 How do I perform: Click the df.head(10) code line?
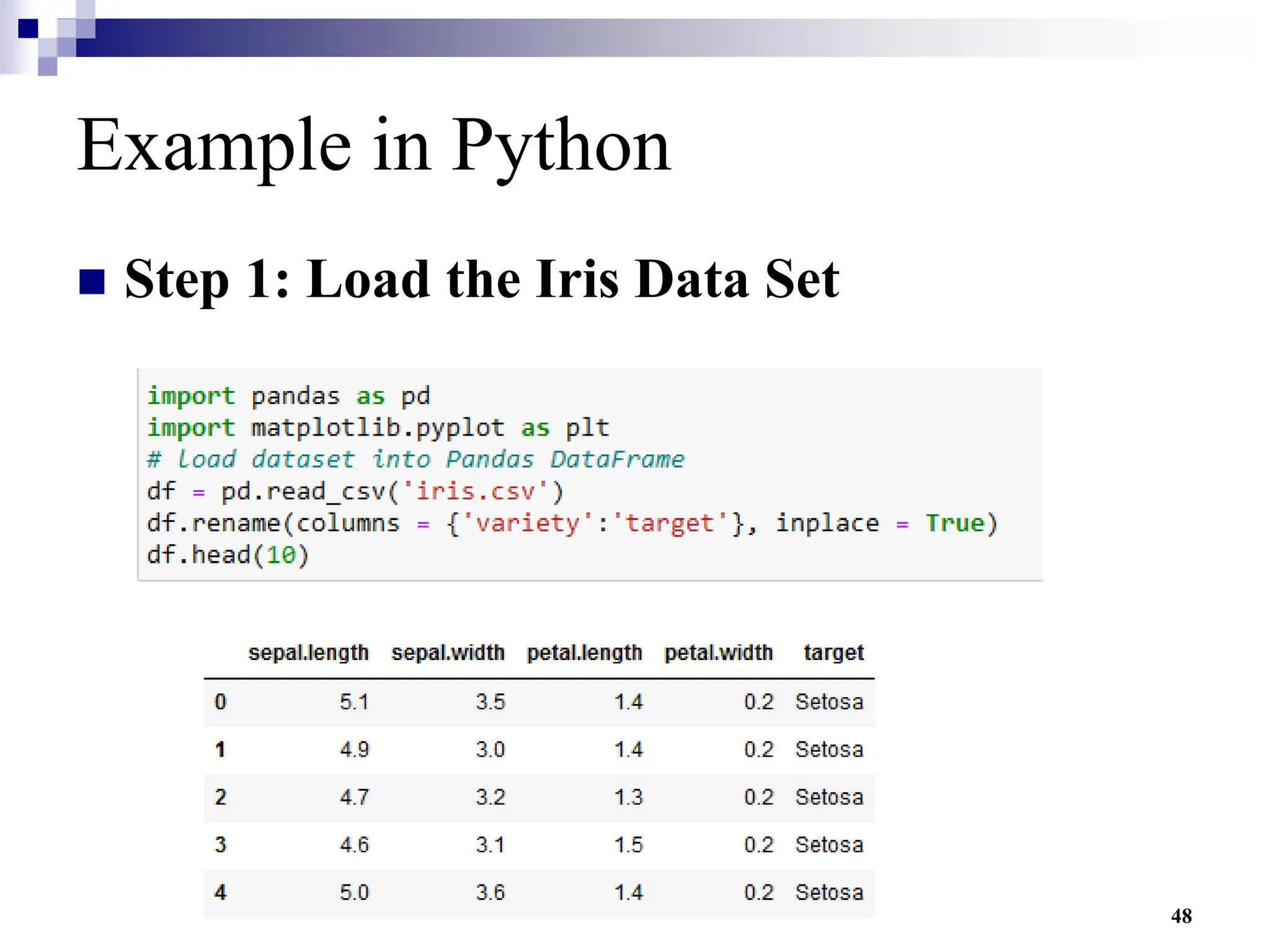click(x=227, y=555)
